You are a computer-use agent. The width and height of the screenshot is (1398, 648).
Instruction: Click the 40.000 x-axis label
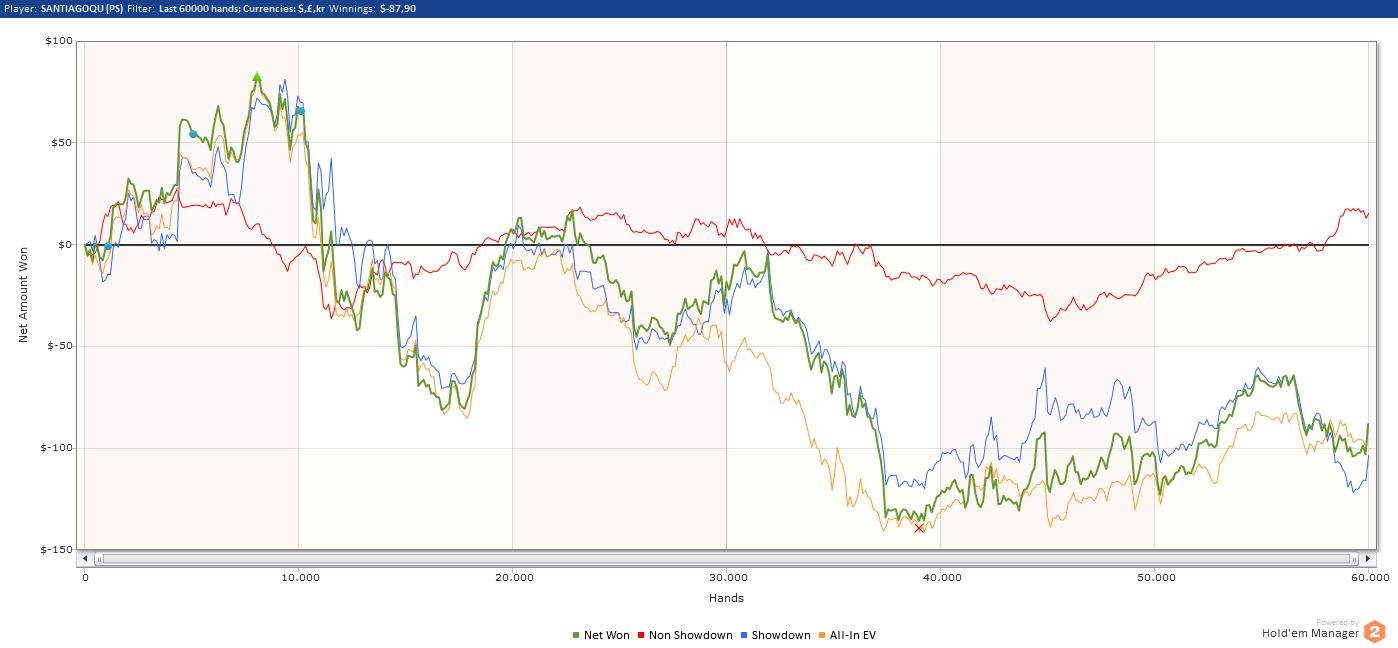click(941, 578)
